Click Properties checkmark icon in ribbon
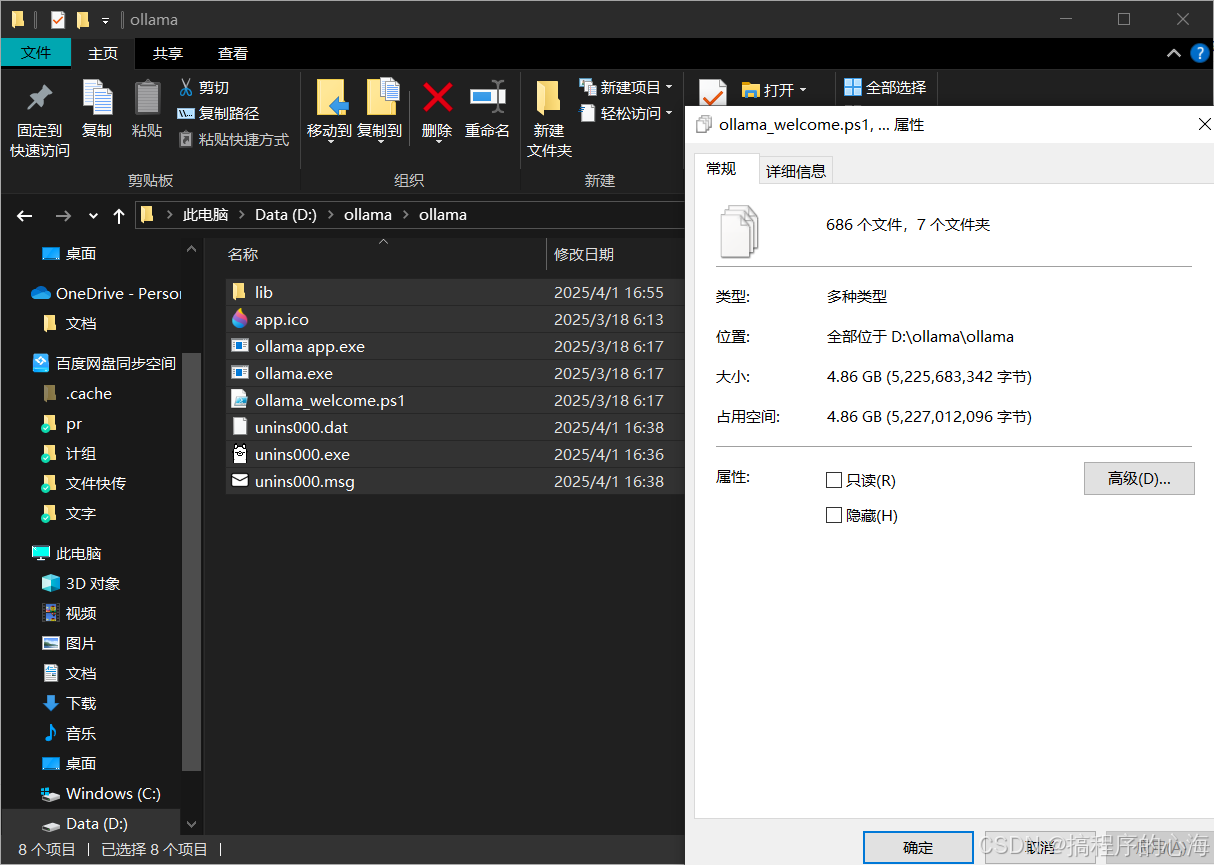The height and width of the screenshot is (865, 1214). click(x=712, y=93)
